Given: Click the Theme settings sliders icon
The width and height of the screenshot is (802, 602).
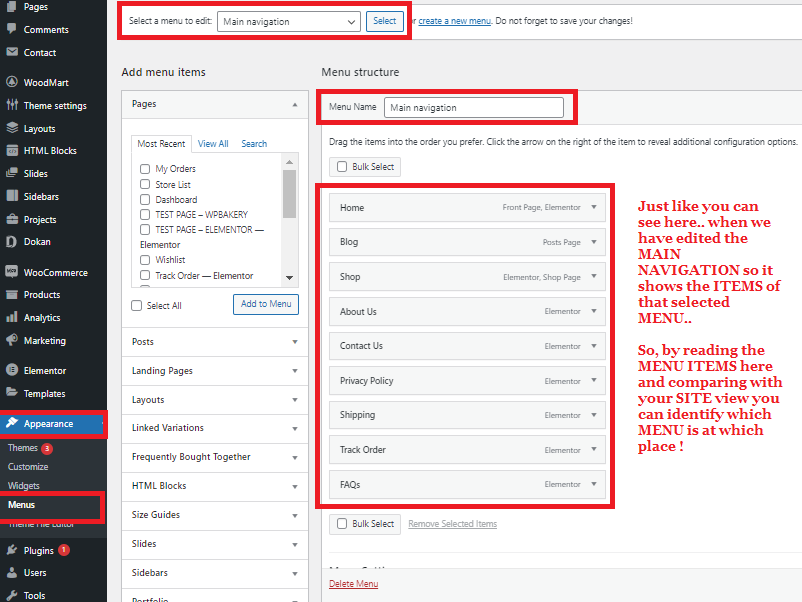Looking at the screenshot, I should pyautogui.click(x=12, y=105).
